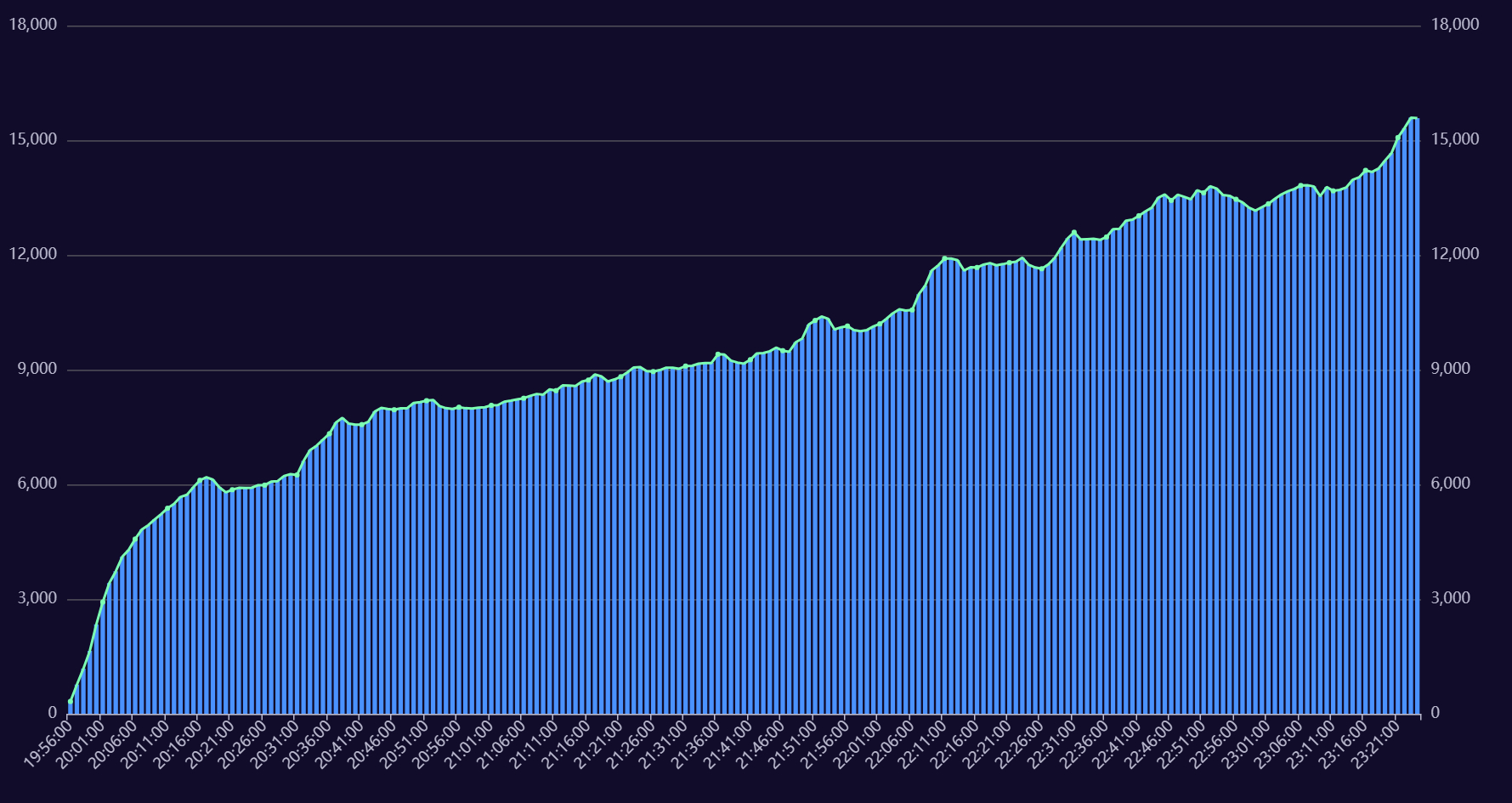Click the line peak above 22:11:00
This screenshot has width=1512, height=803.
[944, 257]
